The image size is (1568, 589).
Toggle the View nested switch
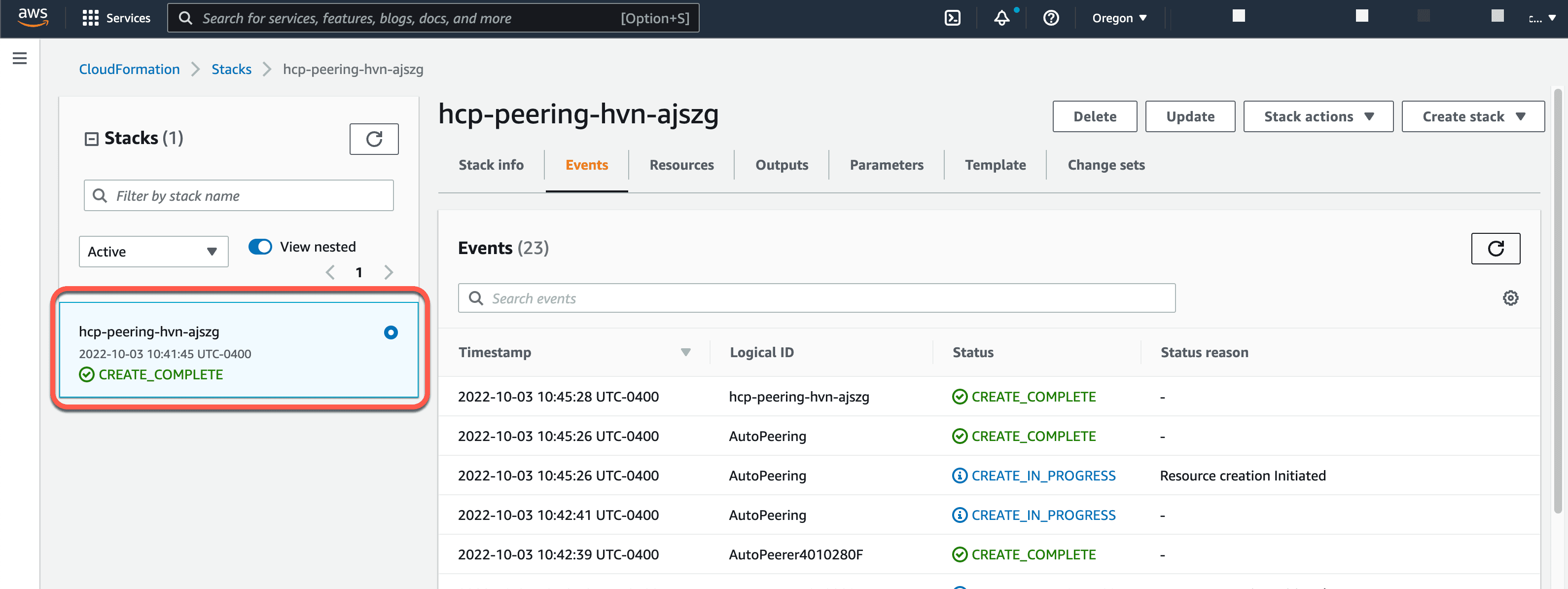pos(260,247)
